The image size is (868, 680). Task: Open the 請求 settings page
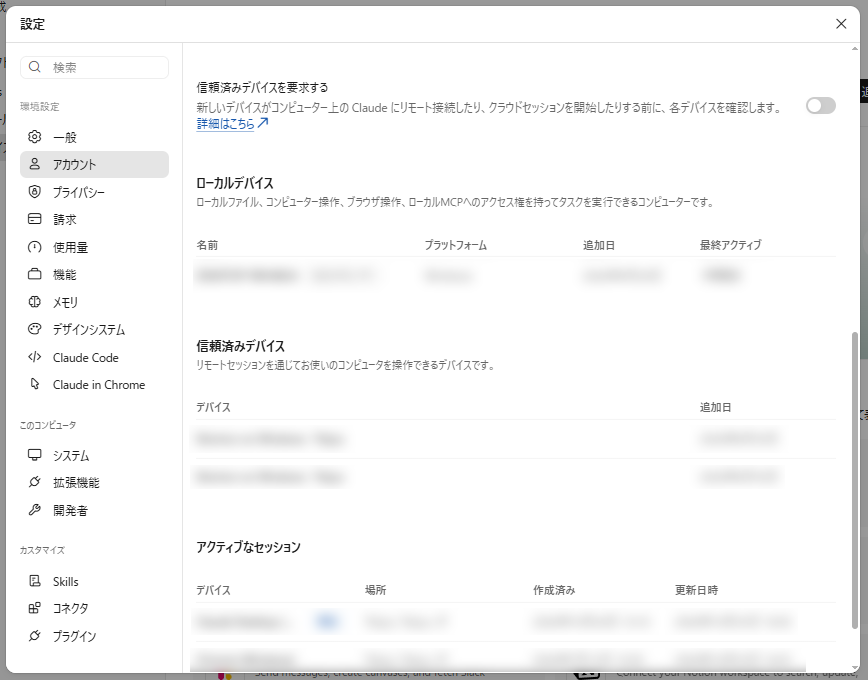pyautogui.click(x=94, y=219)
